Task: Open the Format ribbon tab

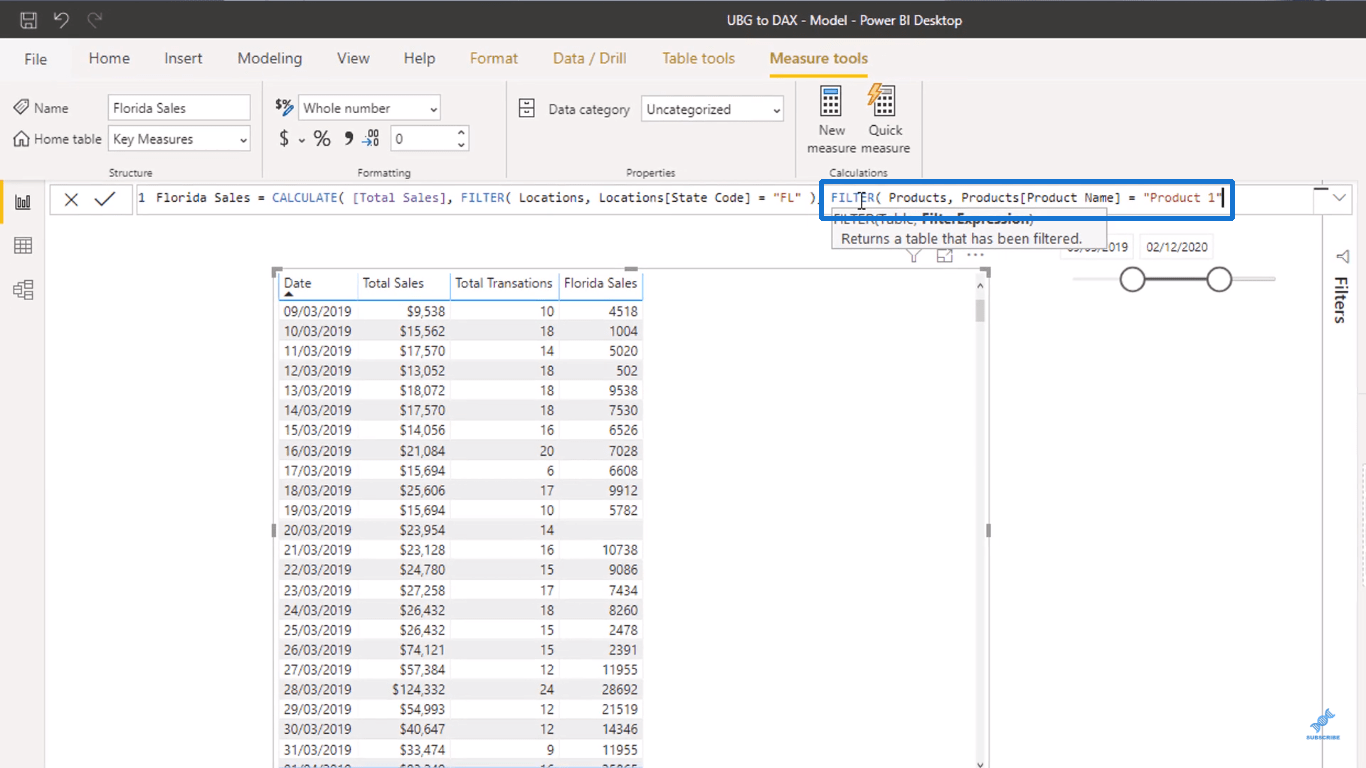Action: (494, 58)
